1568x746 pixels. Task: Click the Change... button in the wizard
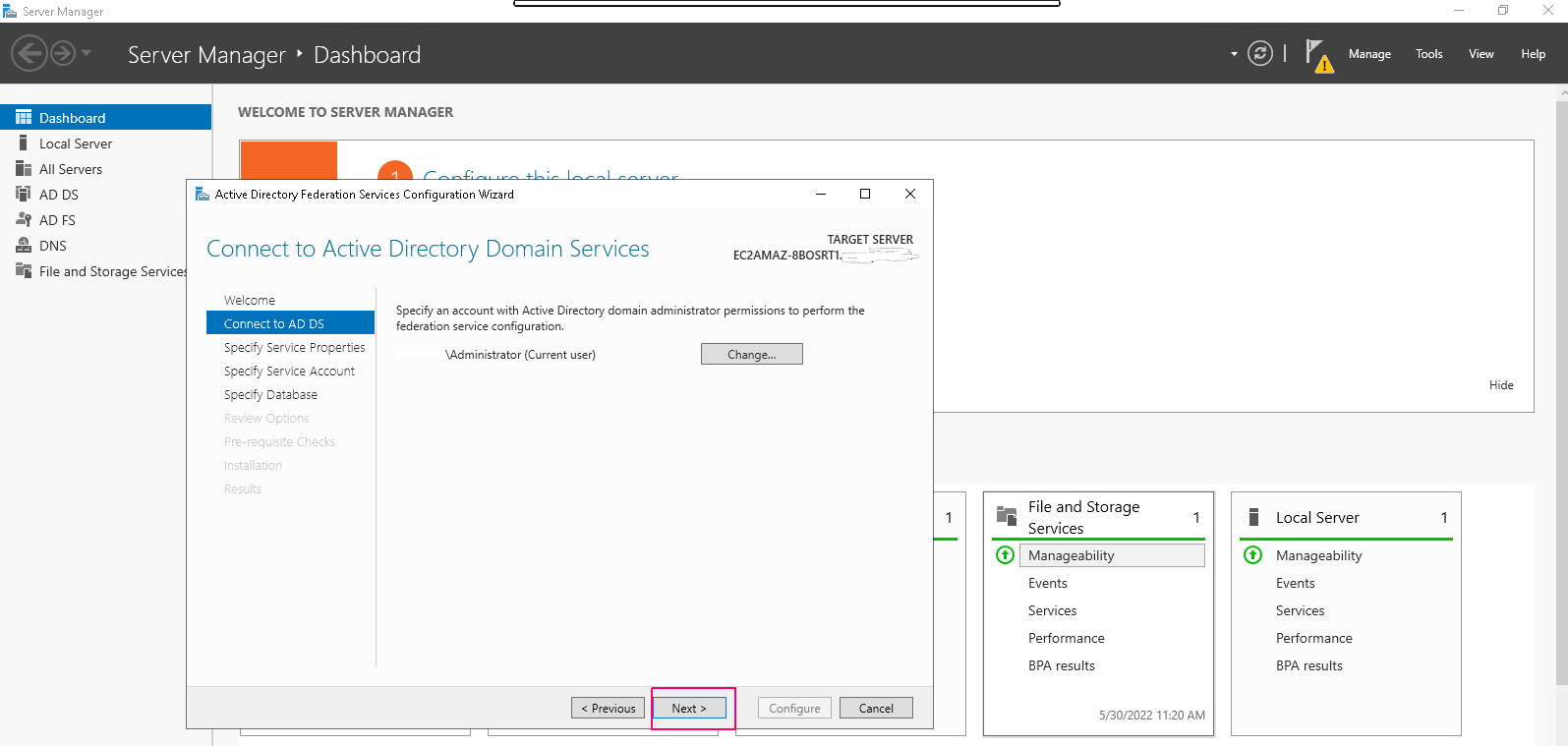pos(752,354)
